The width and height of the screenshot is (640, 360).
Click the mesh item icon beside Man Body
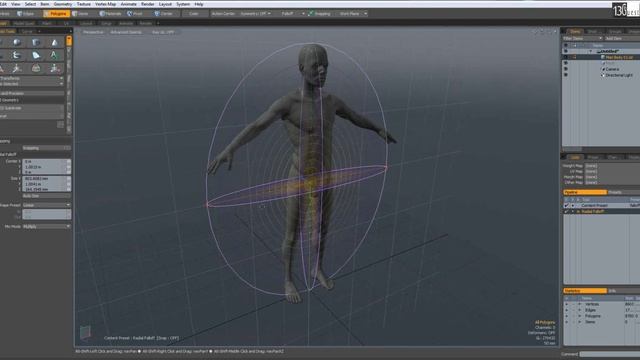(x=603, y=57)
